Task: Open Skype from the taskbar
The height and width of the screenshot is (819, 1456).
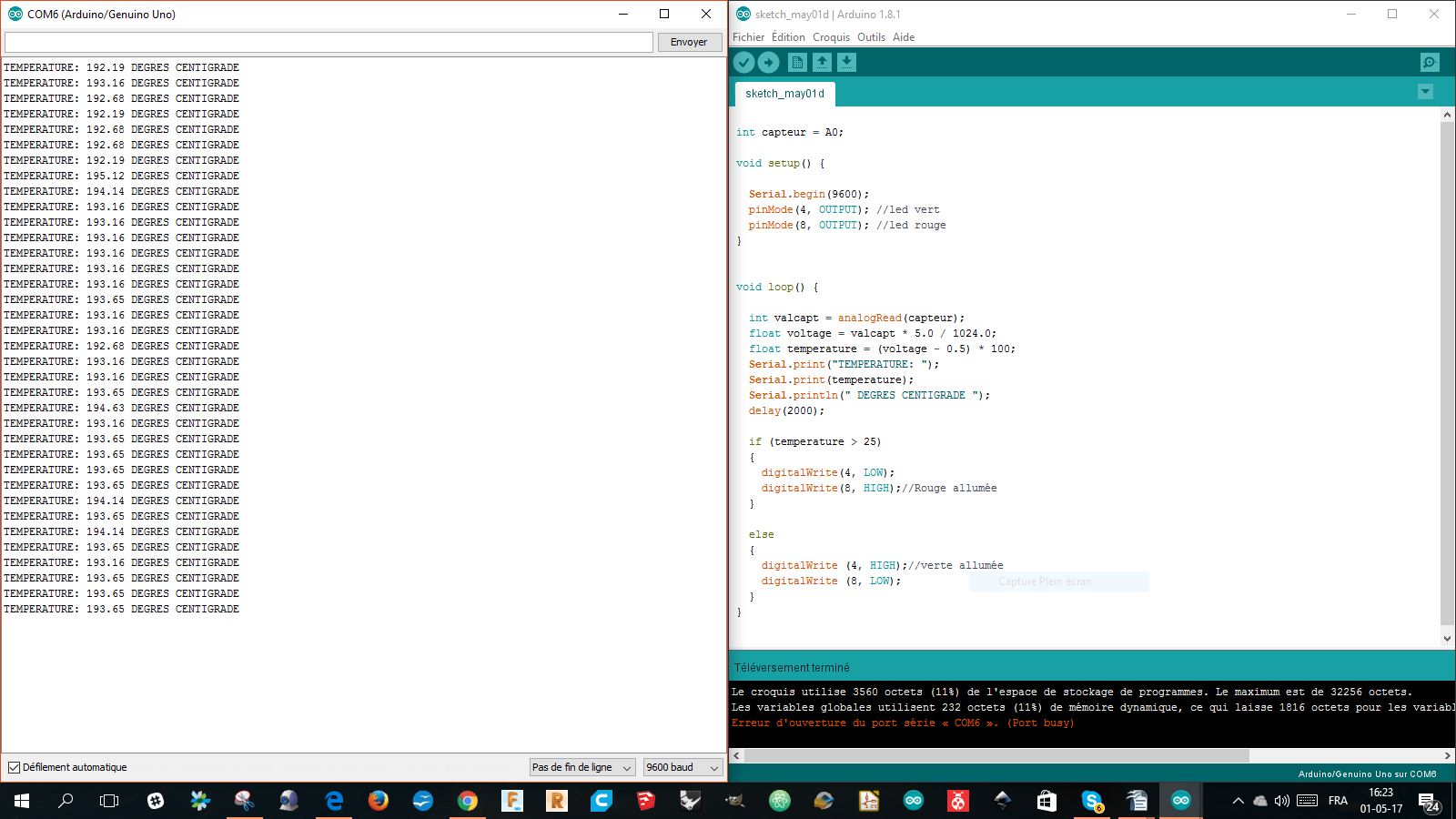Action: tap(1091, 801)
